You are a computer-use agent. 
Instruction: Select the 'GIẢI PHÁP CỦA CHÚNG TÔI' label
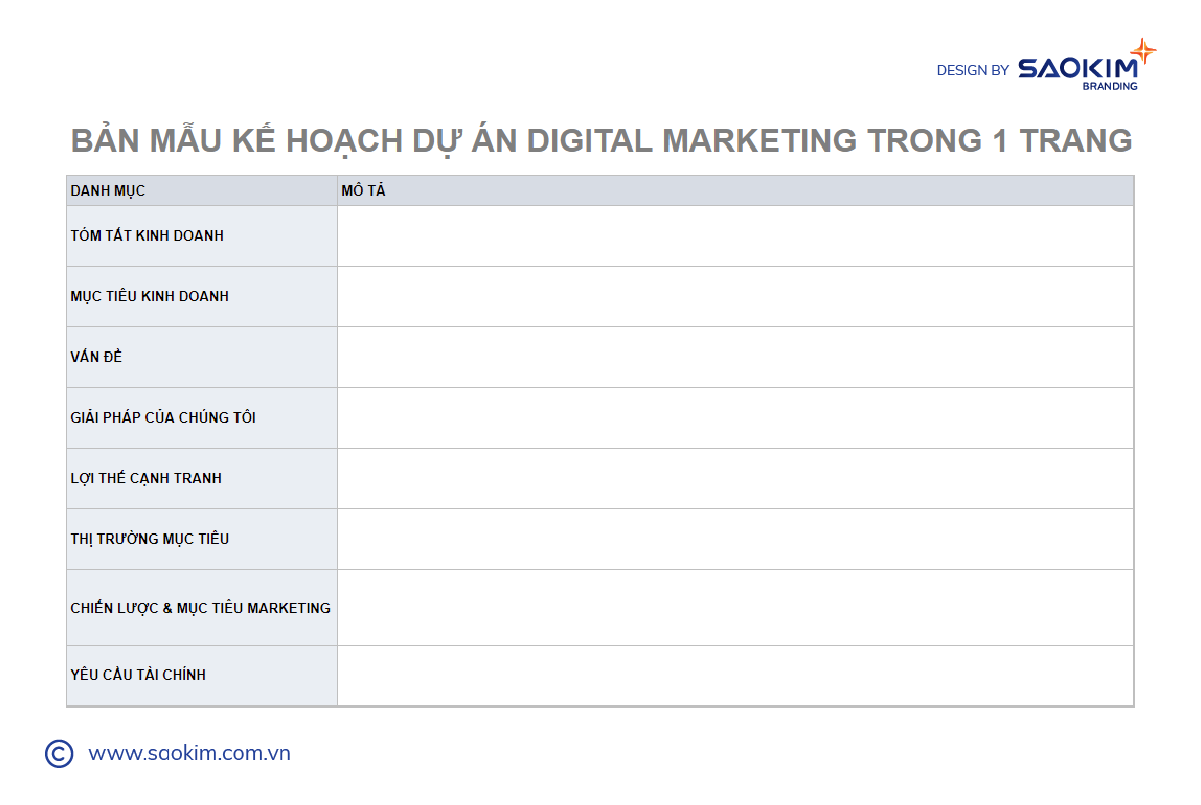[x=163, y=417]
